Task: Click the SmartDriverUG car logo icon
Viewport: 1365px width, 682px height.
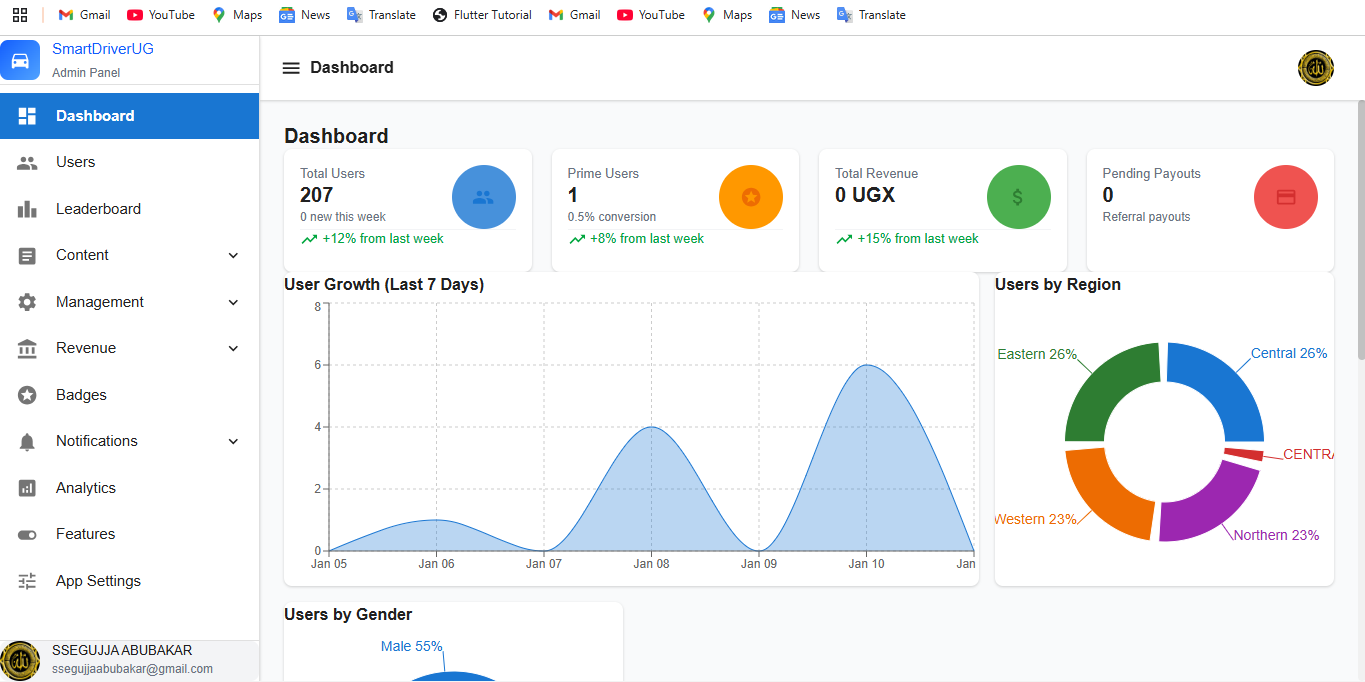Action: pyautogui.click(x=20, y=60)
